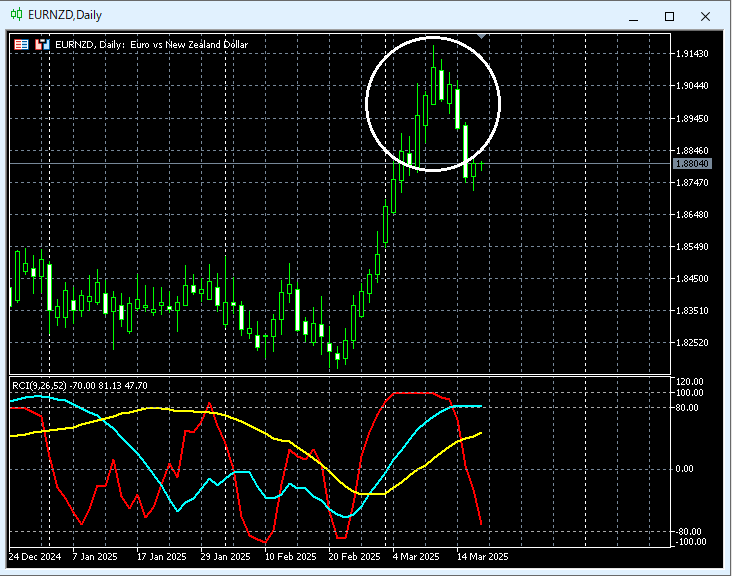Click the chart shift triangle marker
Screen dimensions: 733x576
[481, 36]
